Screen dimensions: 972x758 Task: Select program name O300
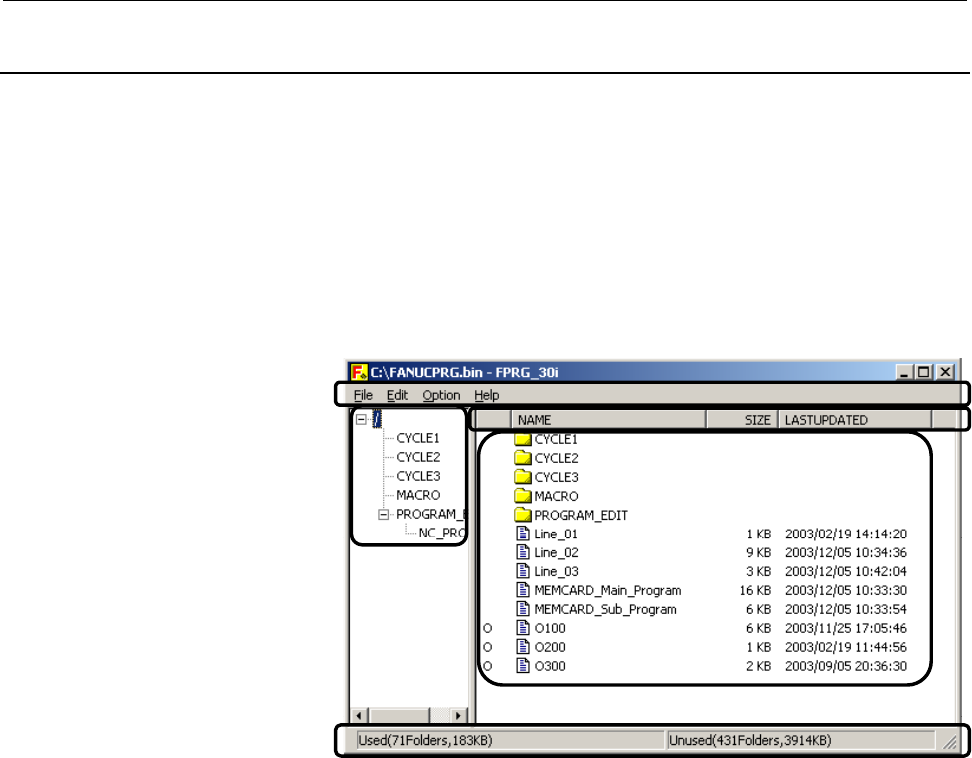[550, 666]
